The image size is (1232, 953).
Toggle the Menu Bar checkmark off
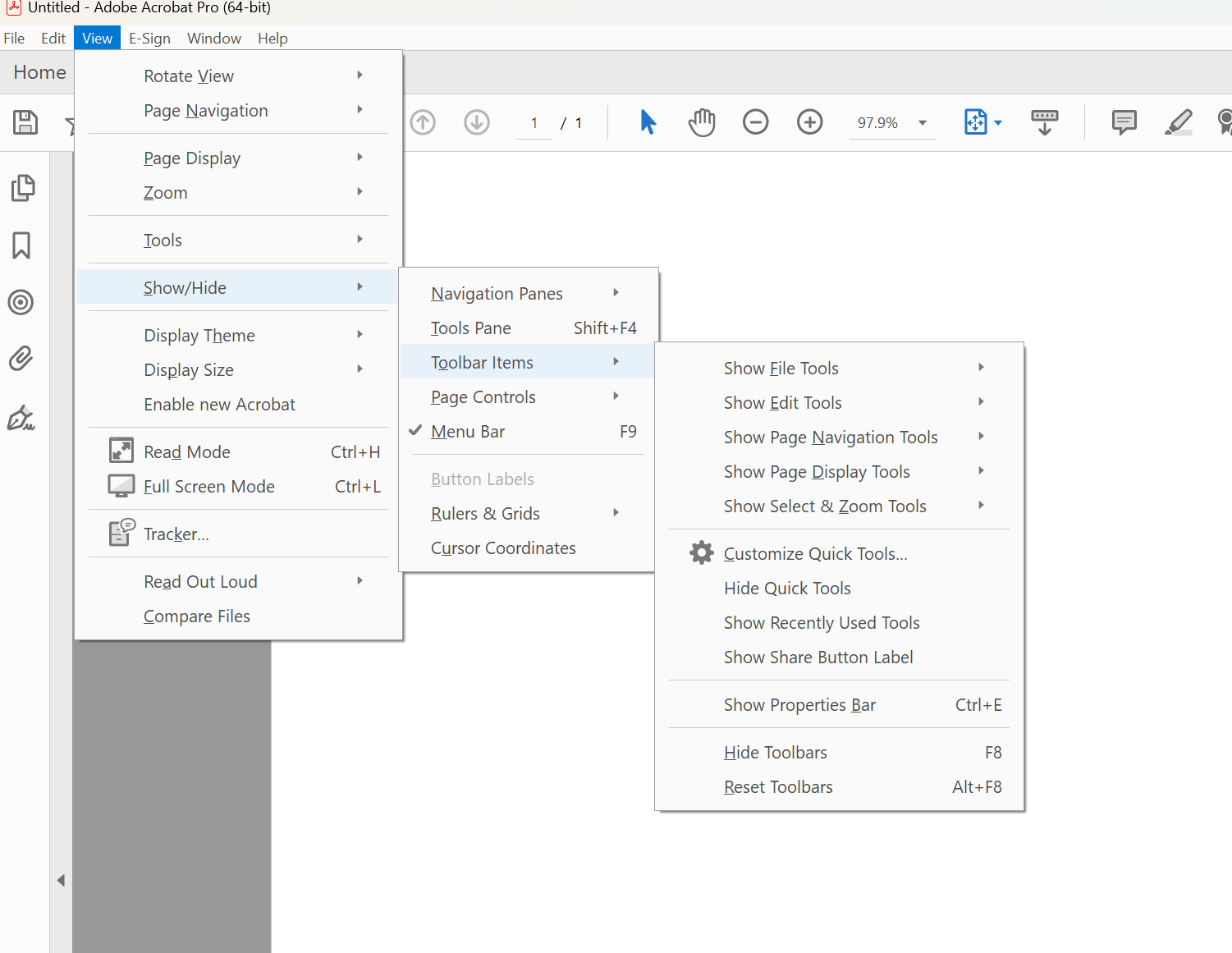pos(468,431)
